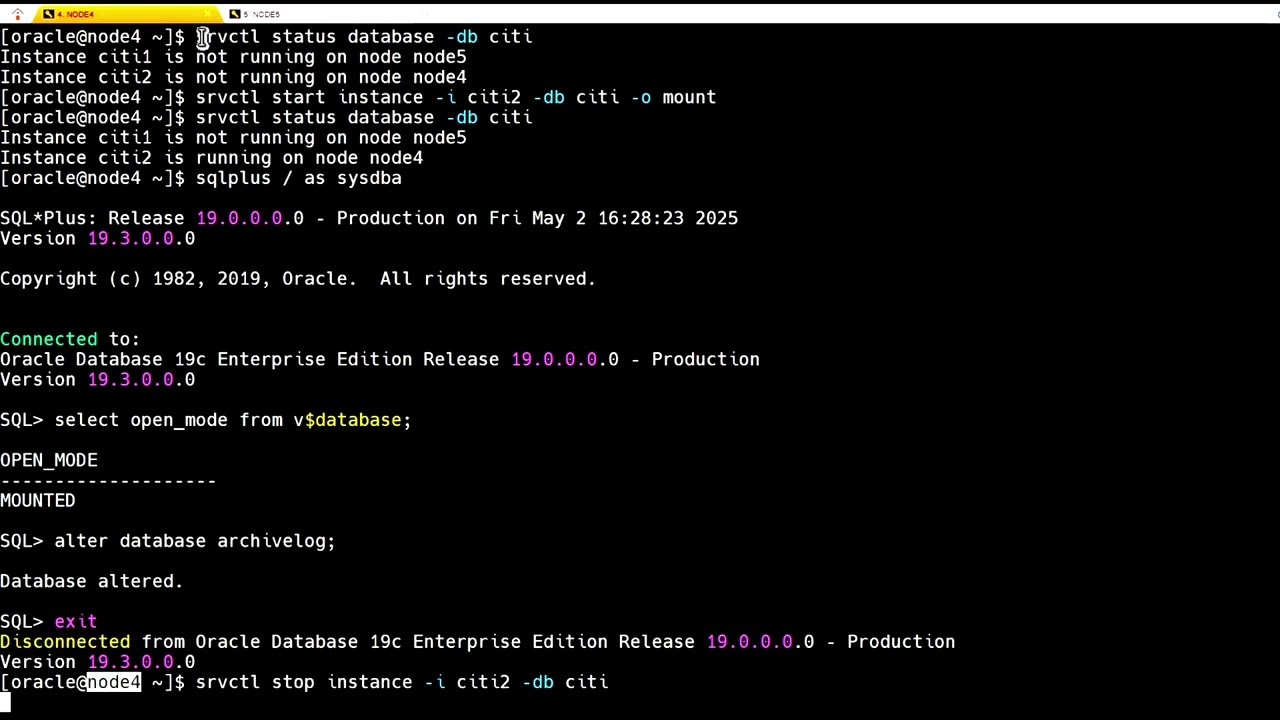Click the 'MOUNTED' result value
Viewport: 1280px width, 720px height.
38,500
